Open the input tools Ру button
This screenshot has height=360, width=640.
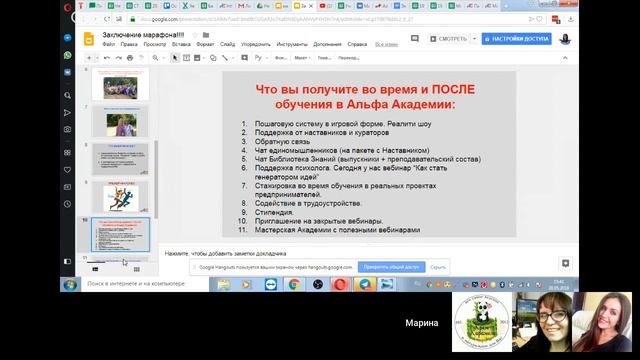click(258, 58)
